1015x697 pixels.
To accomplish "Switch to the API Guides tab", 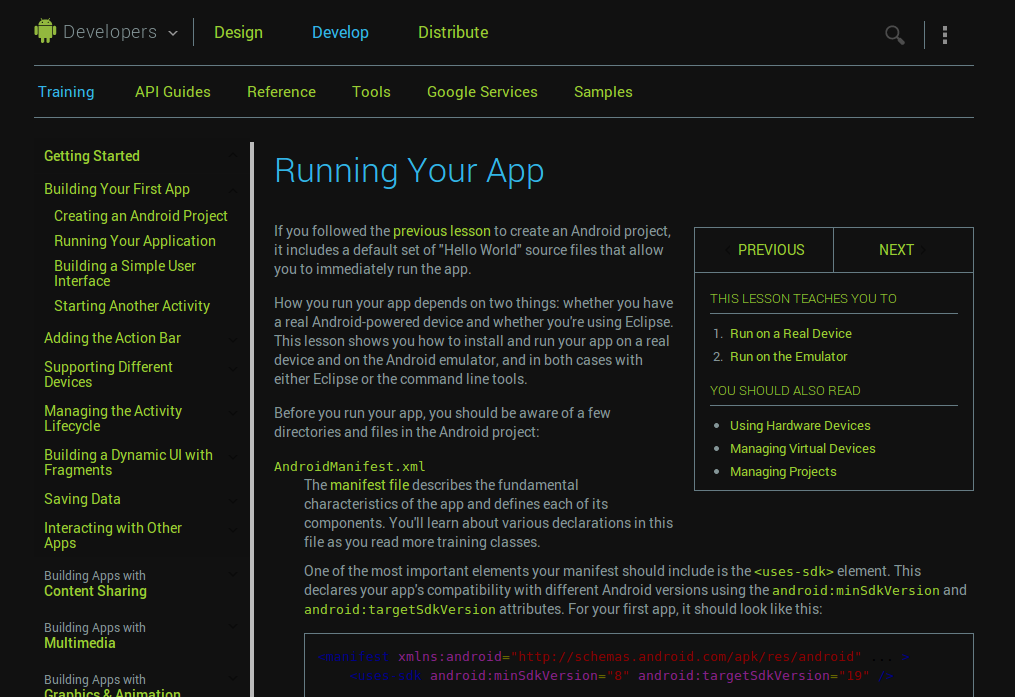I will pyautogui.click(x=173, y=92).
